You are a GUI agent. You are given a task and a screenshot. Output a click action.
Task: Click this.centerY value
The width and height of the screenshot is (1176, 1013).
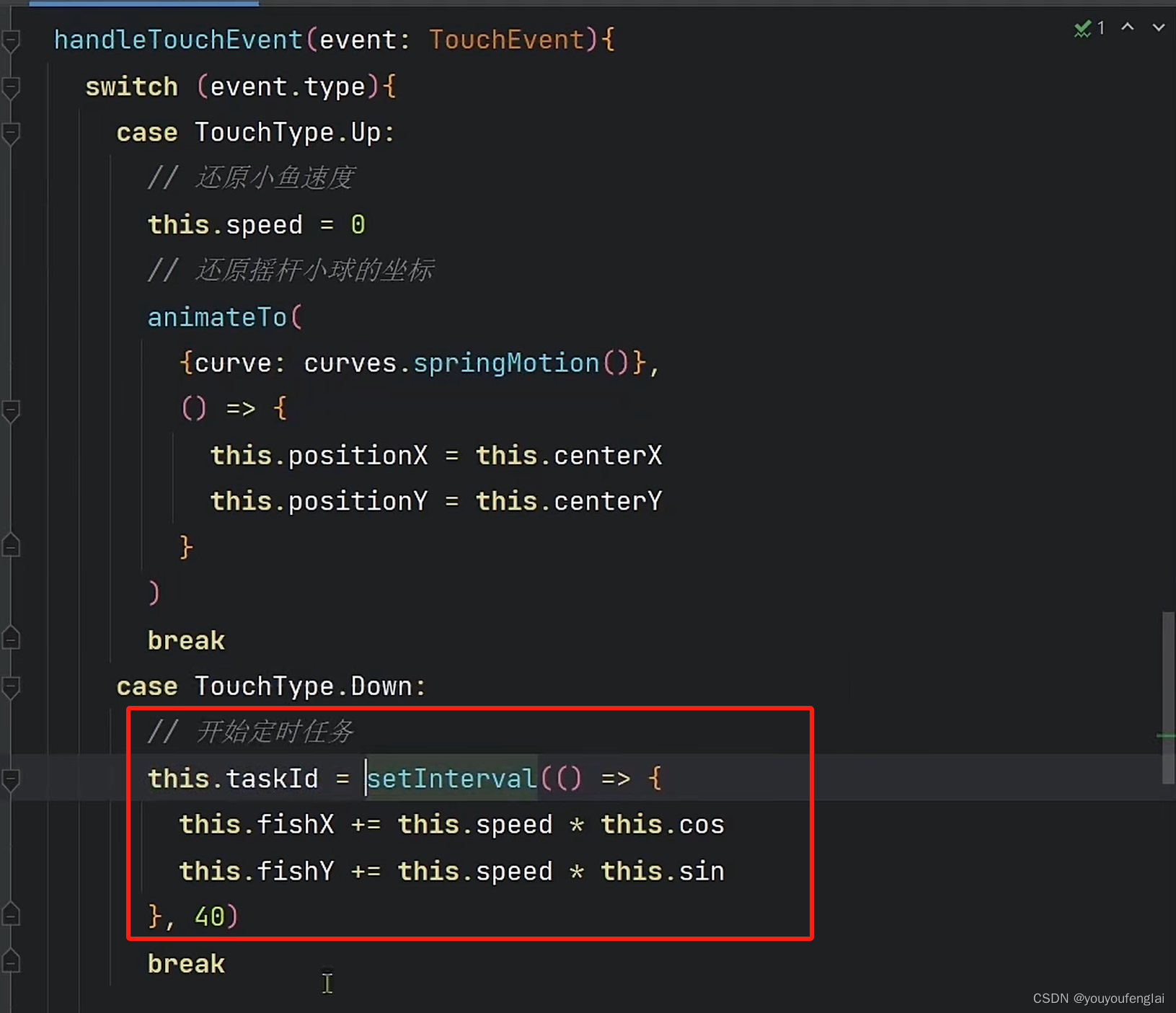pyautogui.click(x=569, y=501)
